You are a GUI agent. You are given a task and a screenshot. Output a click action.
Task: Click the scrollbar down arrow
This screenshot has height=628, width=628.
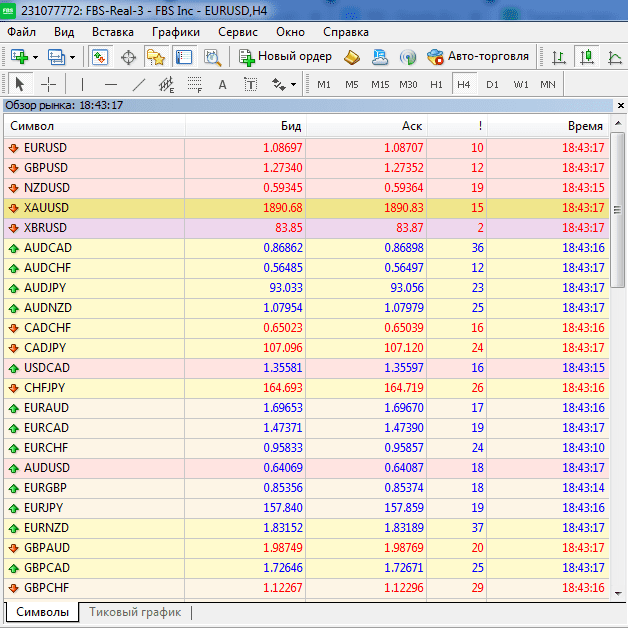pos(618,594)
